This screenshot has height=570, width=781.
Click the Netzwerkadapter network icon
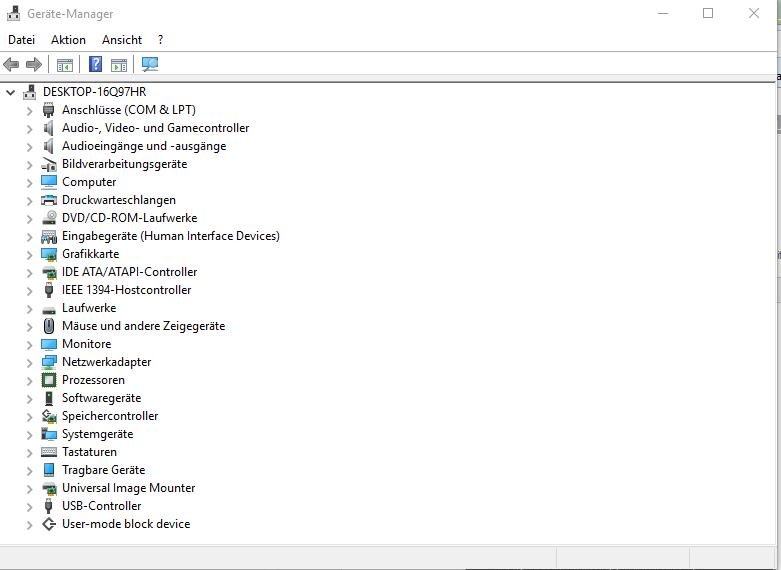point(49,362)
